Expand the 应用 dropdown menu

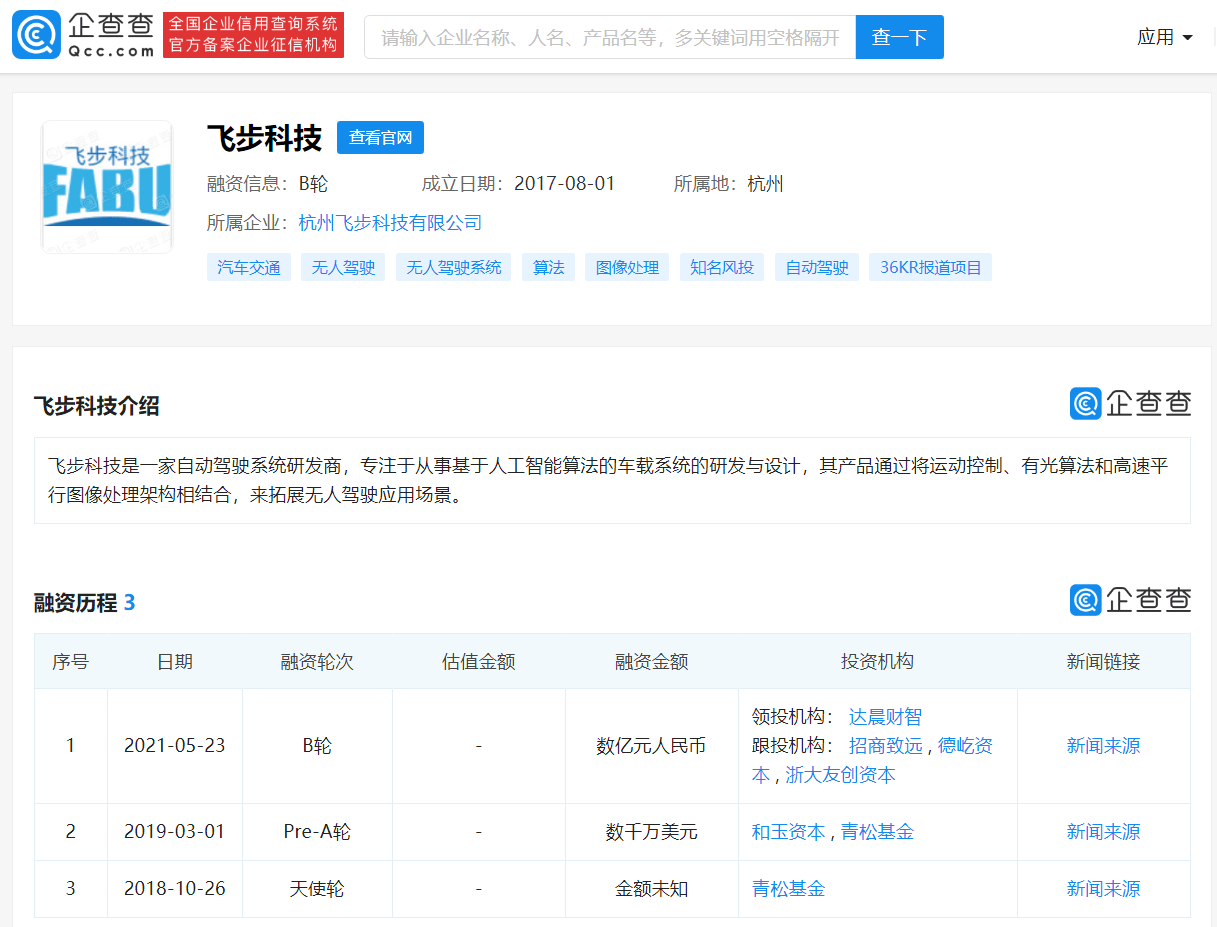1165,37
